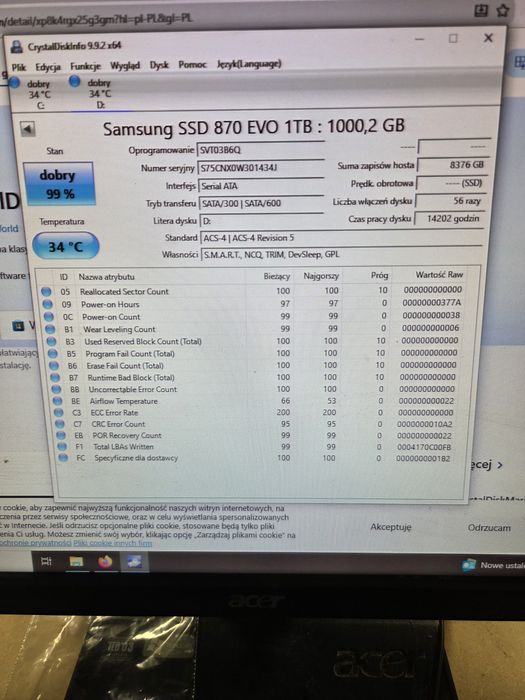Image resolution: width=525 pixels, height=700 pixels.
Task: Click the Numer seryjny field
Action: coord(261,167)
